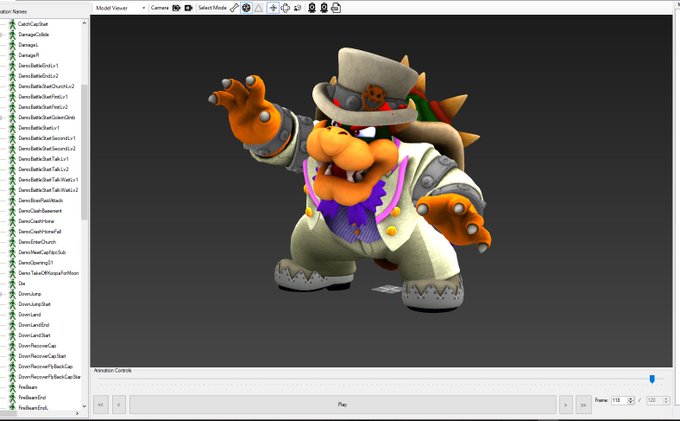Select DemoBattleStartFirstLv1 animation
This screenshot has height=421, width=680.
[43, 97]
